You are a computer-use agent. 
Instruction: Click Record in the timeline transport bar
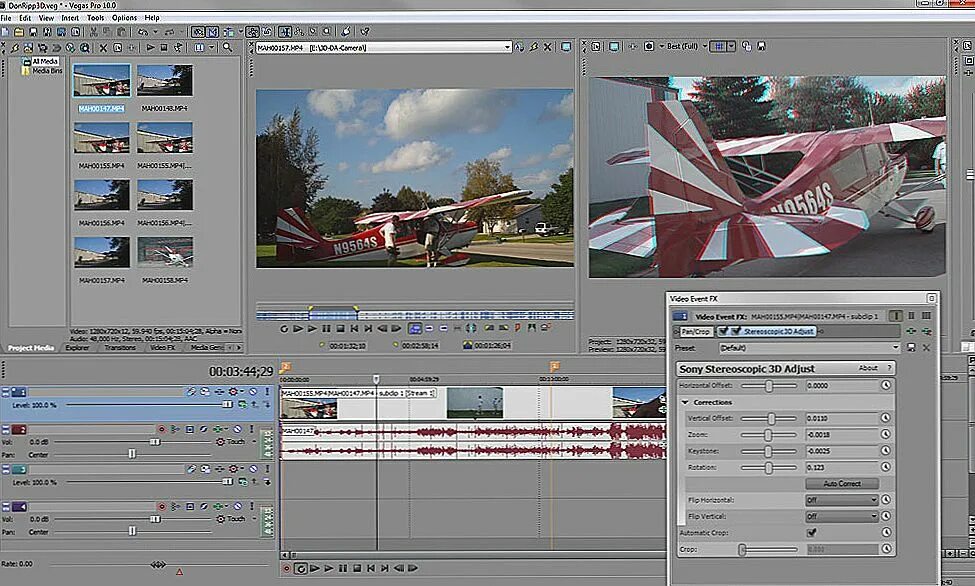click(x=287, y=568)
